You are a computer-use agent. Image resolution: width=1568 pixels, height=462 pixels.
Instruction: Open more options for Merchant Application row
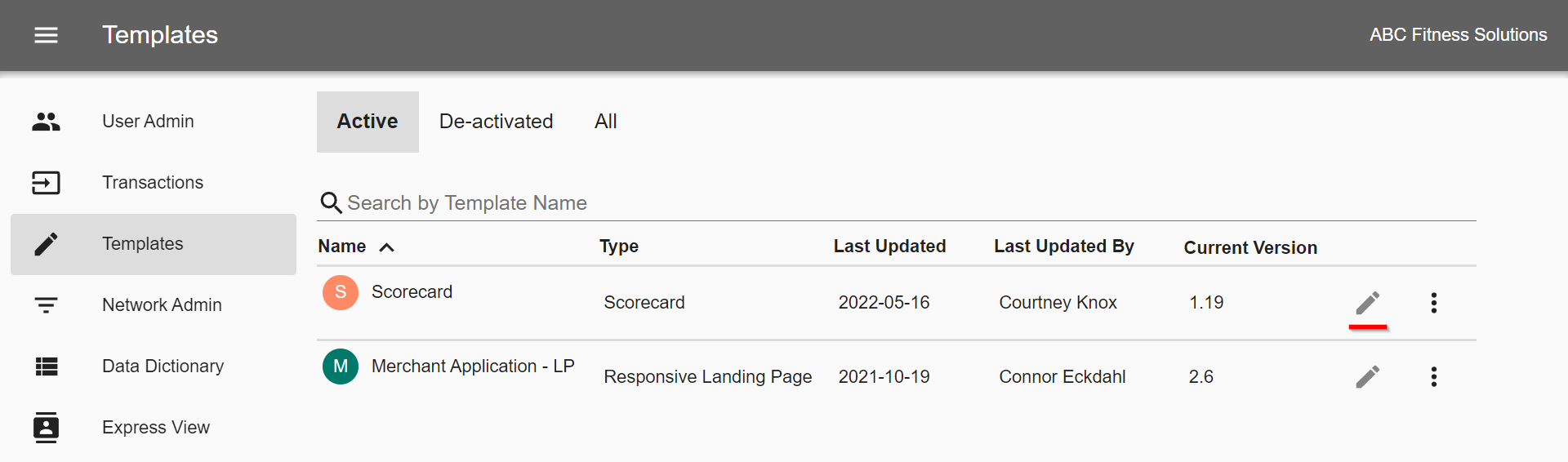(x=1433, y=376)
